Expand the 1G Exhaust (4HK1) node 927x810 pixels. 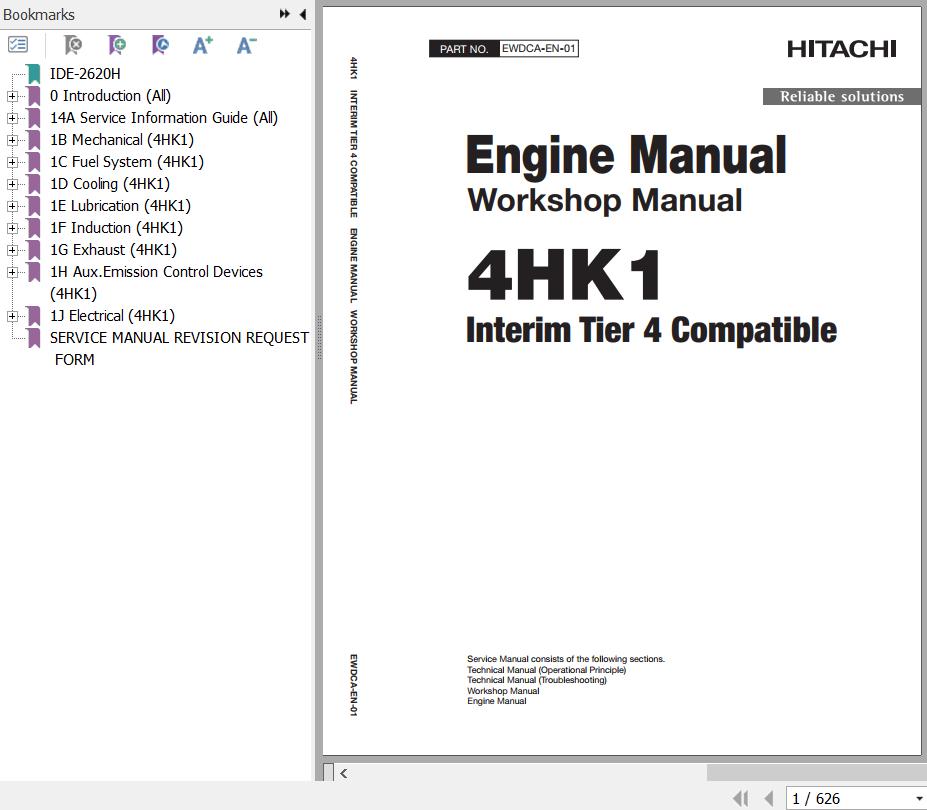point(12,250)
